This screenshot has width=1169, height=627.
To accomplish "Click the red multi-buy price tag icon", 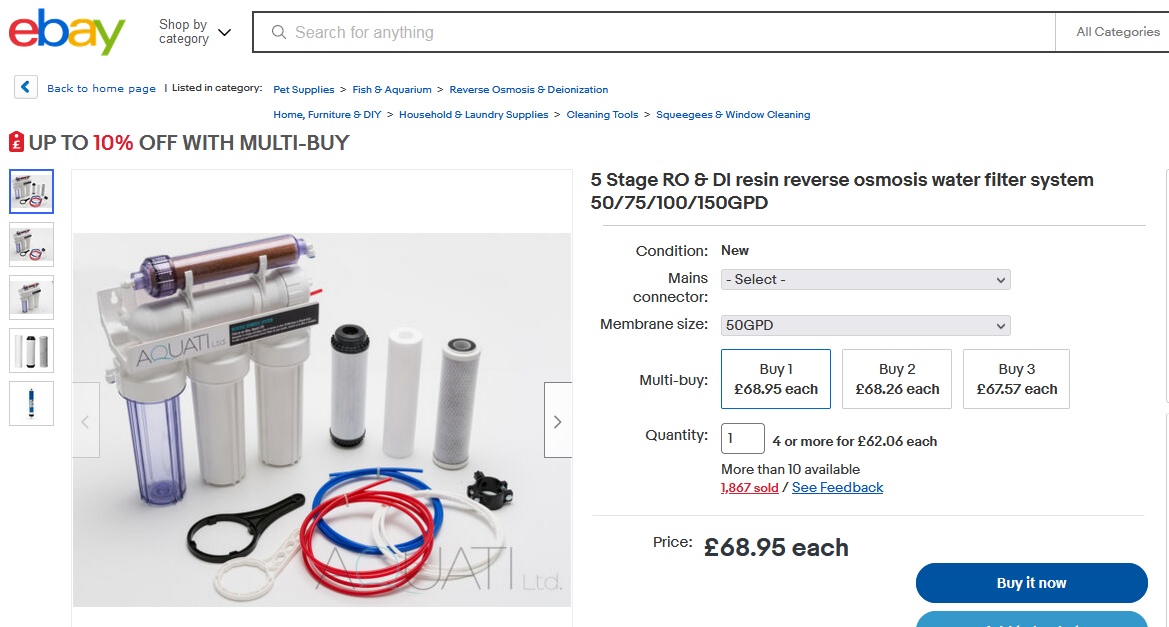I will click(16, 142).
